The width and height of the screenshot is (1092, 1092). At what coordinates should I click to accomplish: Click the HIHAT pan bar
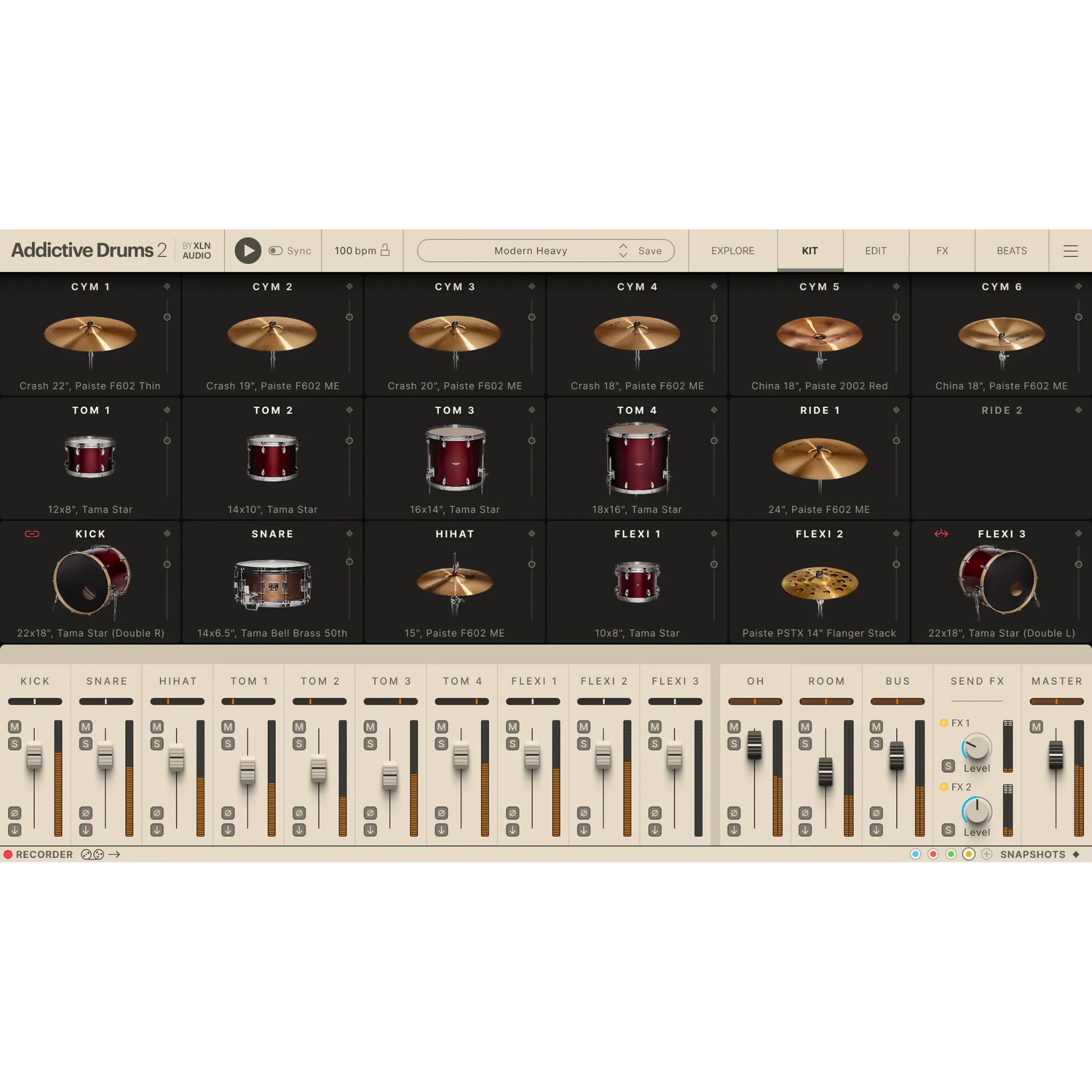(x=177, y=701)
